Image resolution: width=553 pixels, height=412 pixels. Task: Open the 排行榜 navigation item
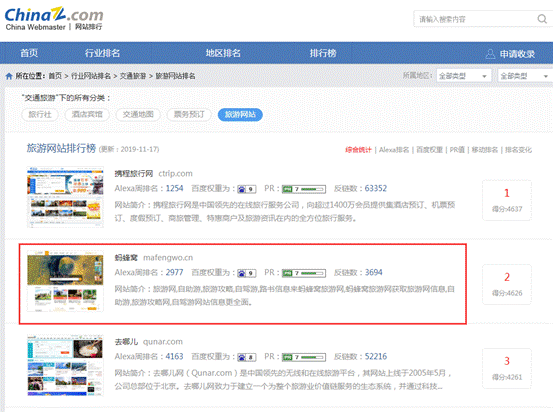click(323, 53)
